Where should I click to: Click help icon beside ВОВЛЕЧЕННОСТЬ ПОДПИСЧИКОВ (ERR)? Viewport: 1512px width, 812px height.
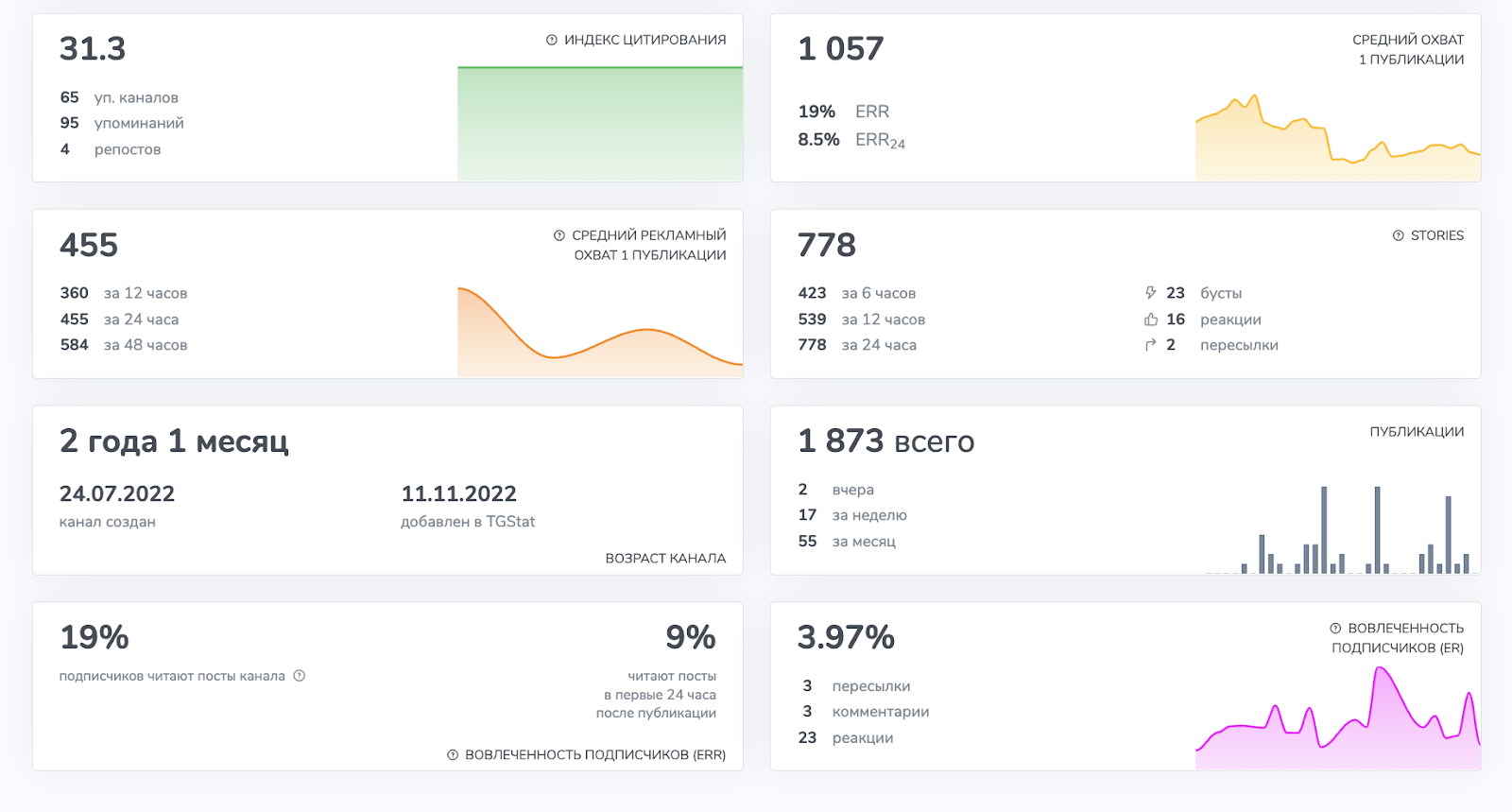(x=453, y=754)
